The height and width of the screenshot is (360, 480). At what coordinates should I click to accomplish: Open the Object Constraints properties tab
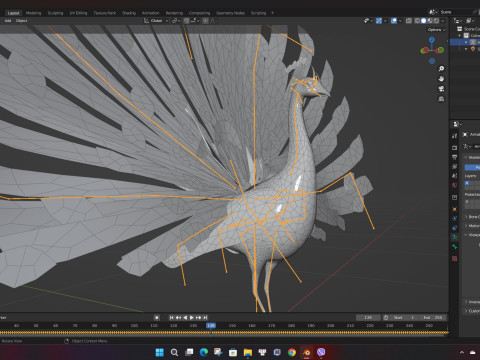[454, 228]
